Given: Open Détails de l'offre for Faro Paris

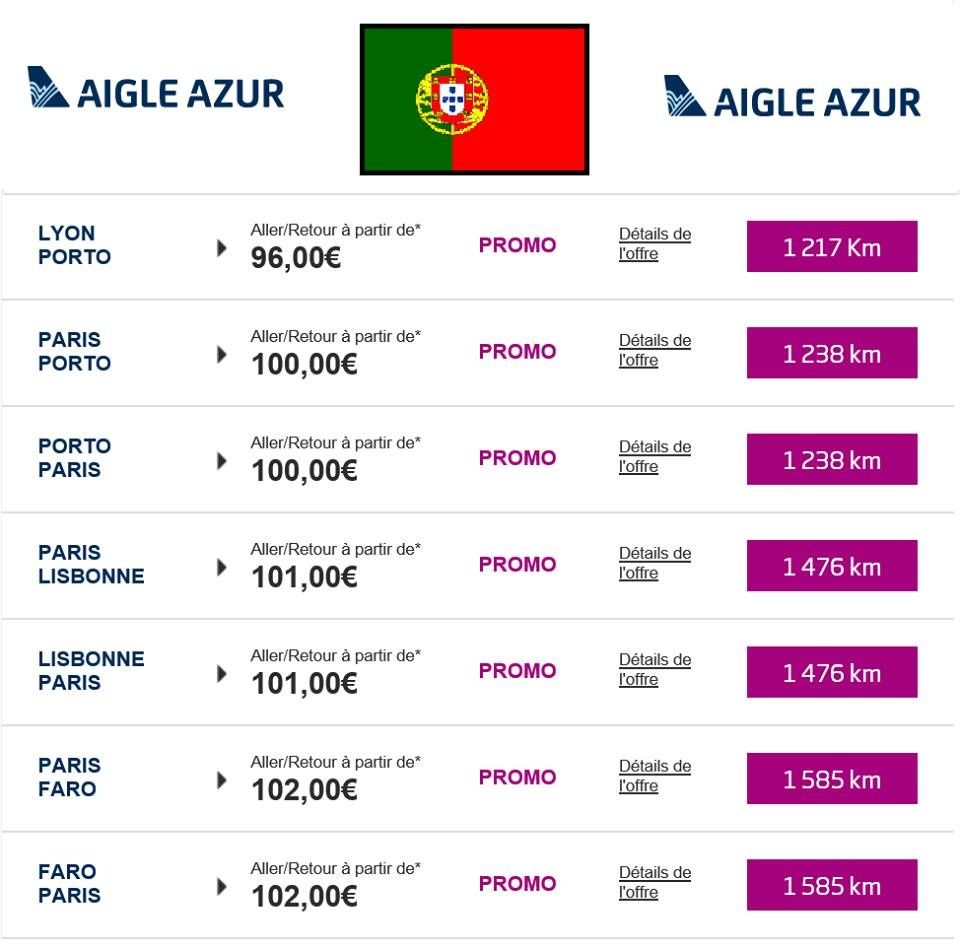Looking at the screenshot, I should pos(654,882).
